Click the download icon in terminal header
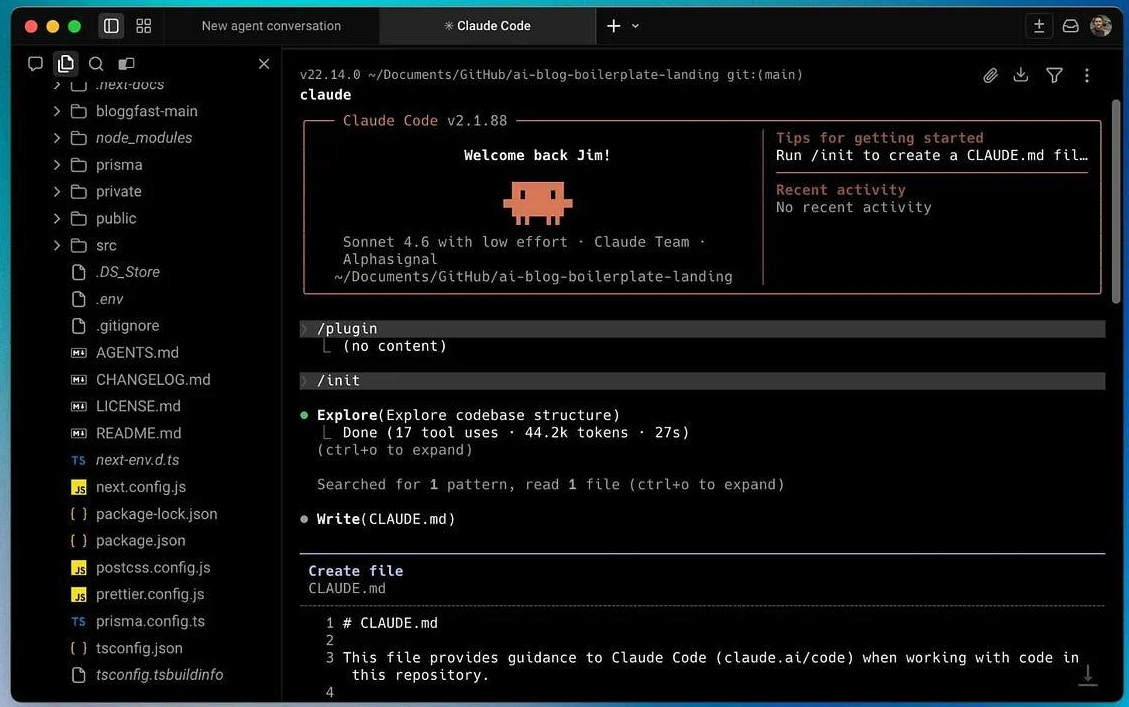 click(x=1021, y=75)
